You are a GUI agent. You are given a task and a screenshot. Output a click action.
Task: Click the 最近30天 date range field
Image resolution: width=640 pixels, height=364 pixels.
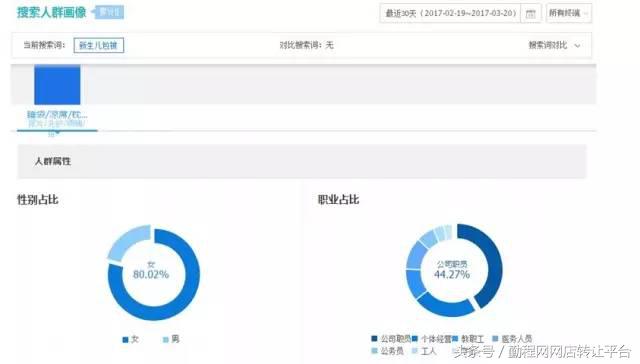point(451,13)
